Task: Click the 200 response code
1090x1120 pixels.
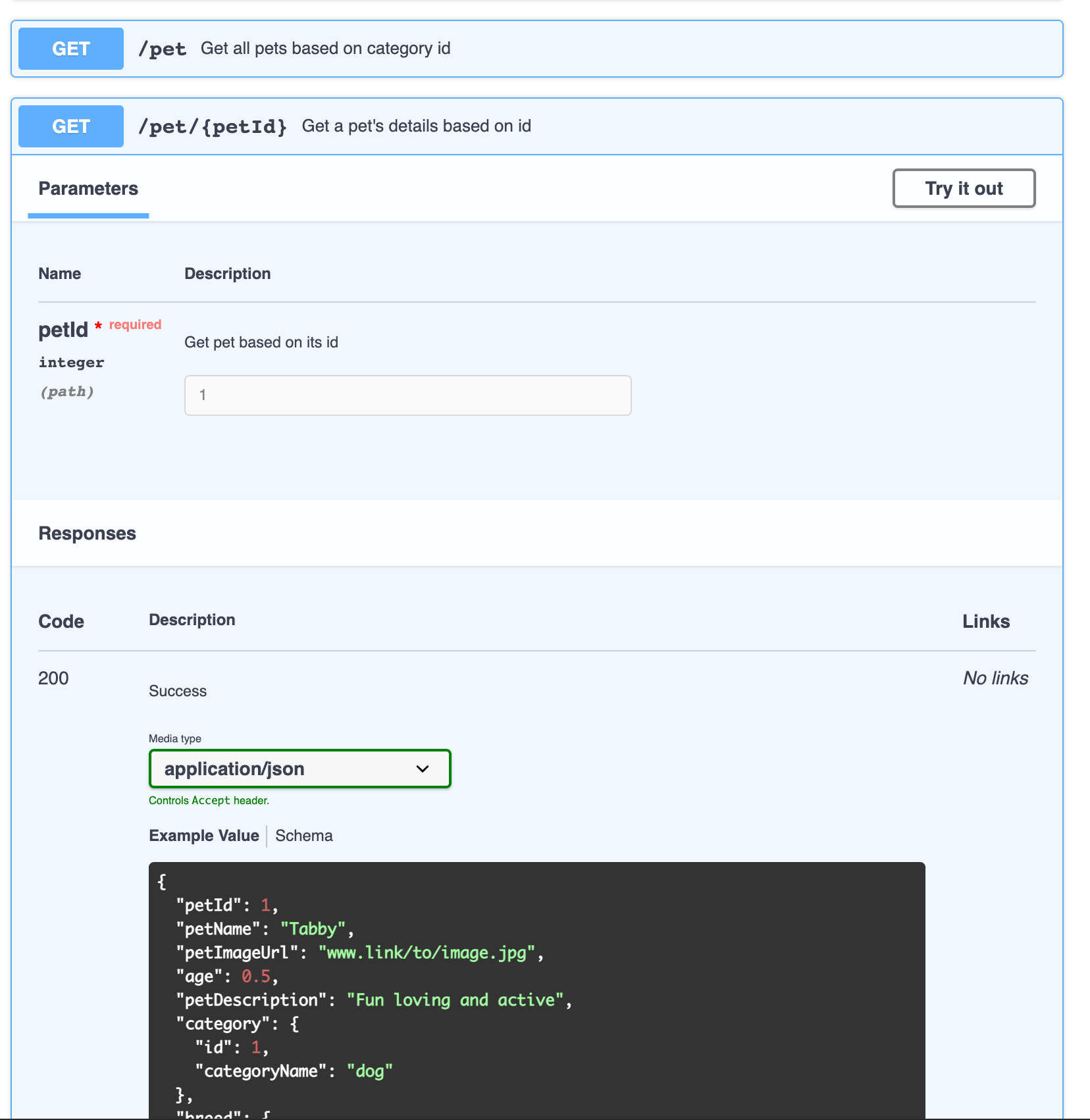Action: 53,678
